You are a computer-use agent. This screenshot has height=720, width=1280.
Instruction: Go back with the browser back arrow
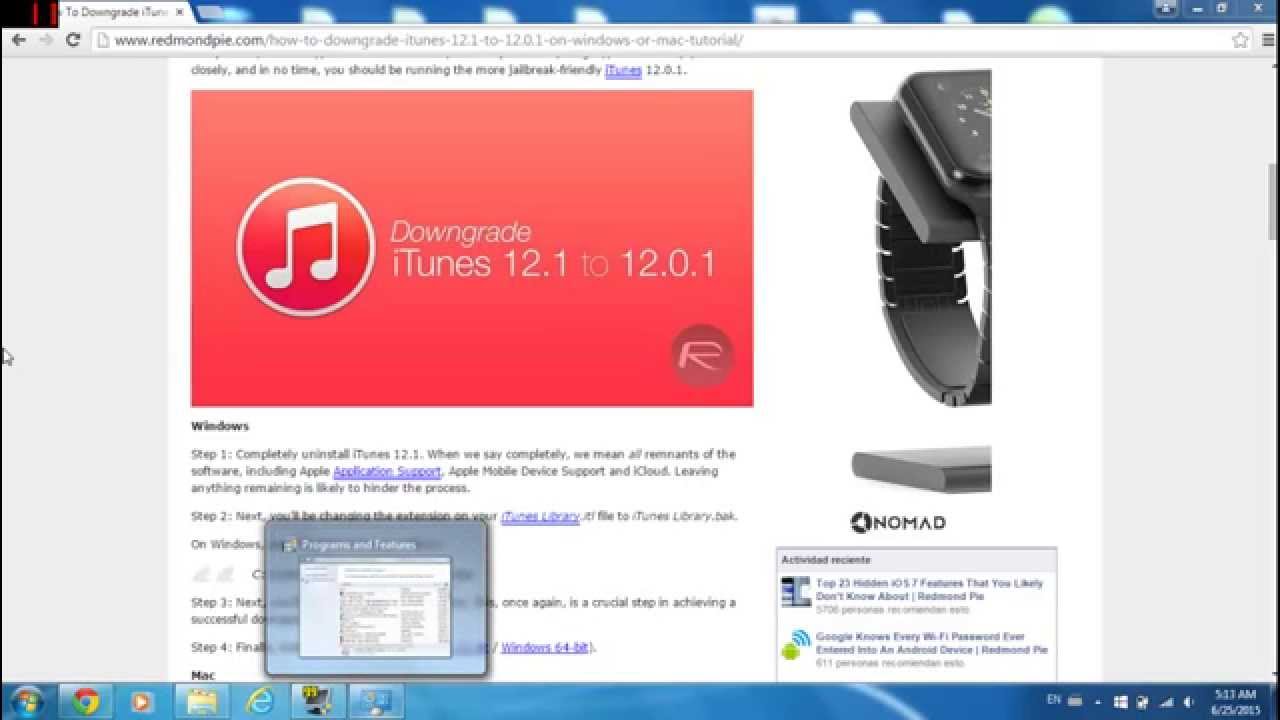[x=18, y=40]
